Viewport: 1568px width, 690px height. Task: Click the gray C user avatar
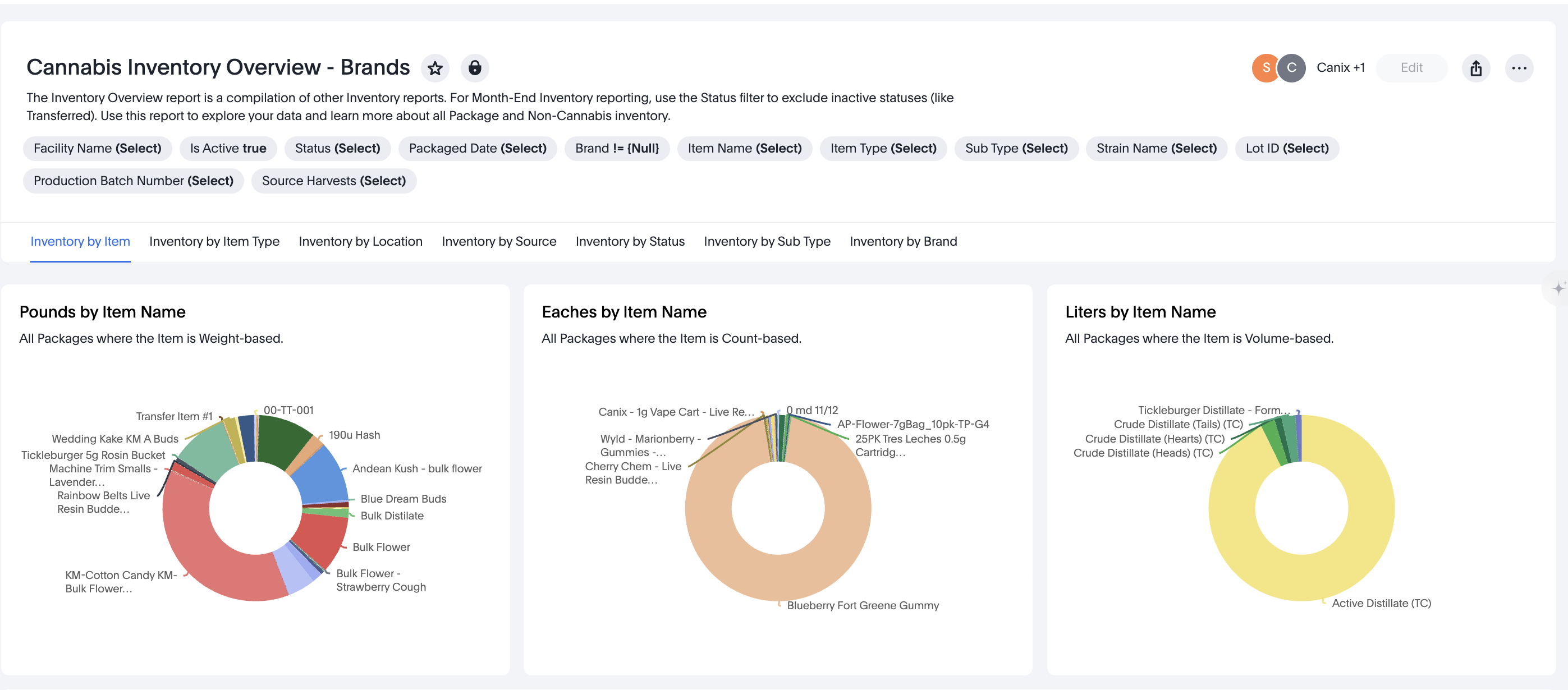[1291, 67]
